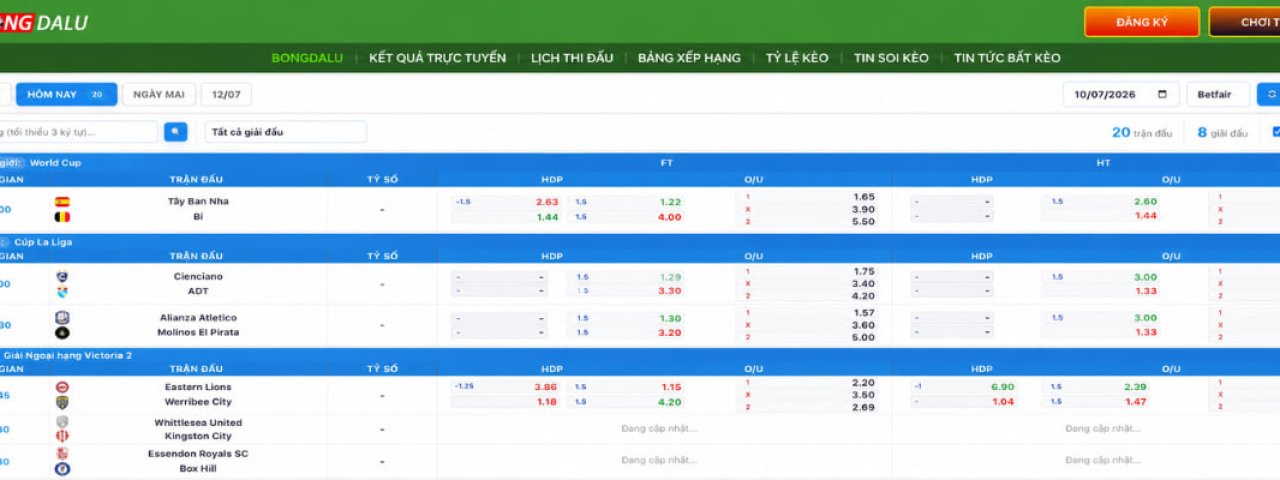Toggle the checkbox next to 8 giải đấu
Screen dimensions: 1280x480
click(1276, 132)
